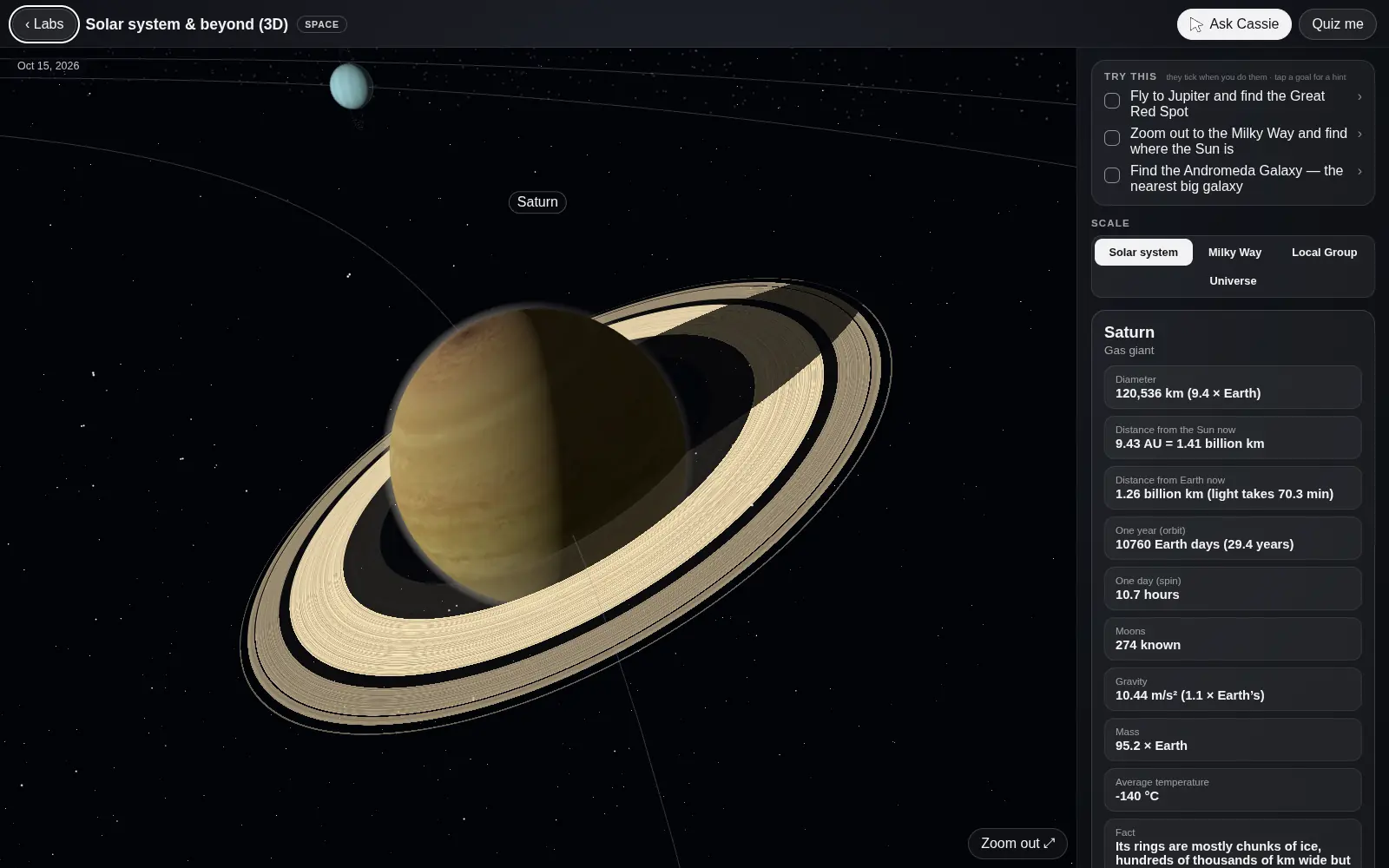This screenshot has width=1389, height=868.
Task: Tick the Zoom out to Milky Way checkbox
Action: click(1112, 138)
